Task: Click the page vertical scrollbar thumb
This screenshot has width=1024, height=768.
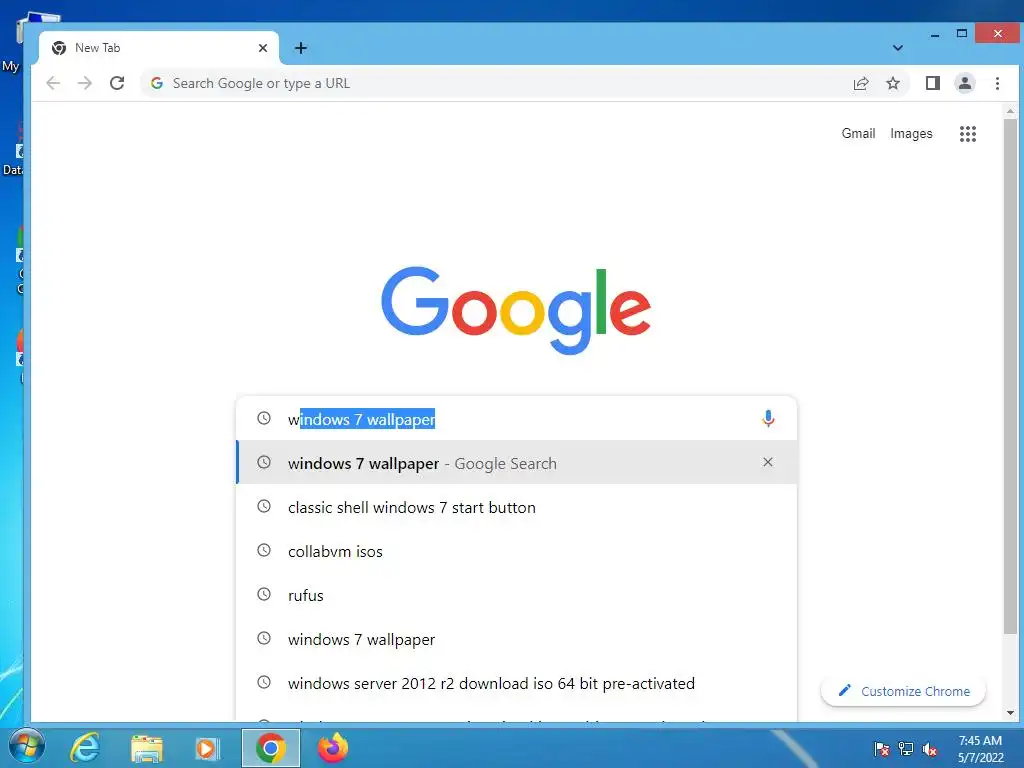Action: click(x=1010, y=376)
